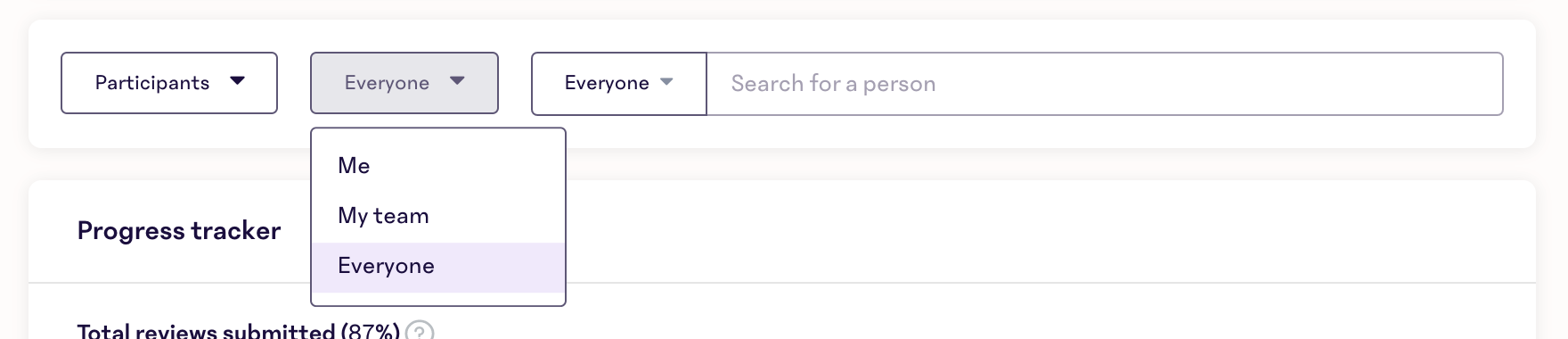
Task: Collapse the open Everyone filter dropdown
Action: pos(404,83)
